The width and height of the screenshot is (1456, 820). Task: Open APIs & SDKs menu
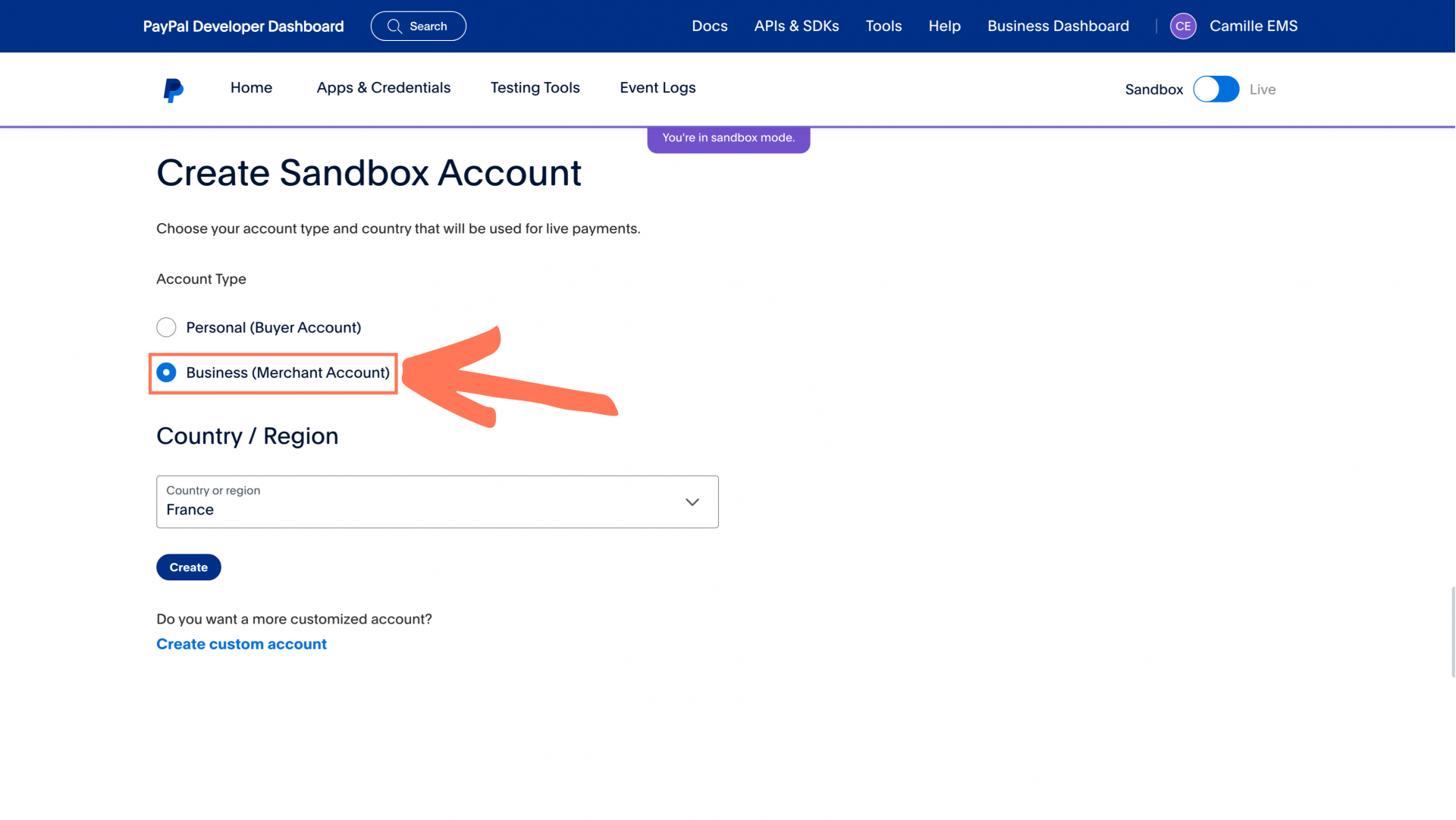796,26
